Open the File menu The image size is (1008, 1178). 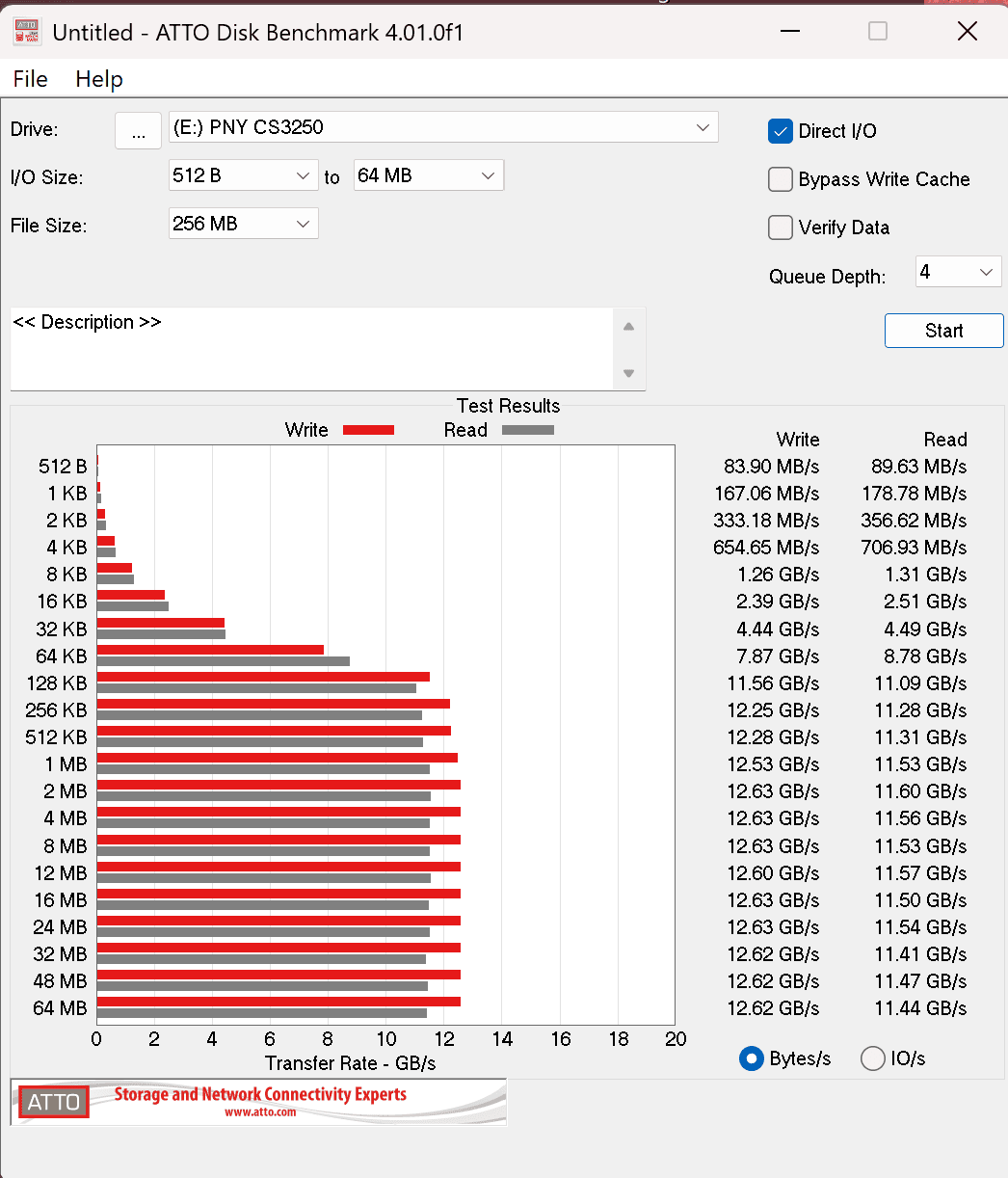(30, 79)
